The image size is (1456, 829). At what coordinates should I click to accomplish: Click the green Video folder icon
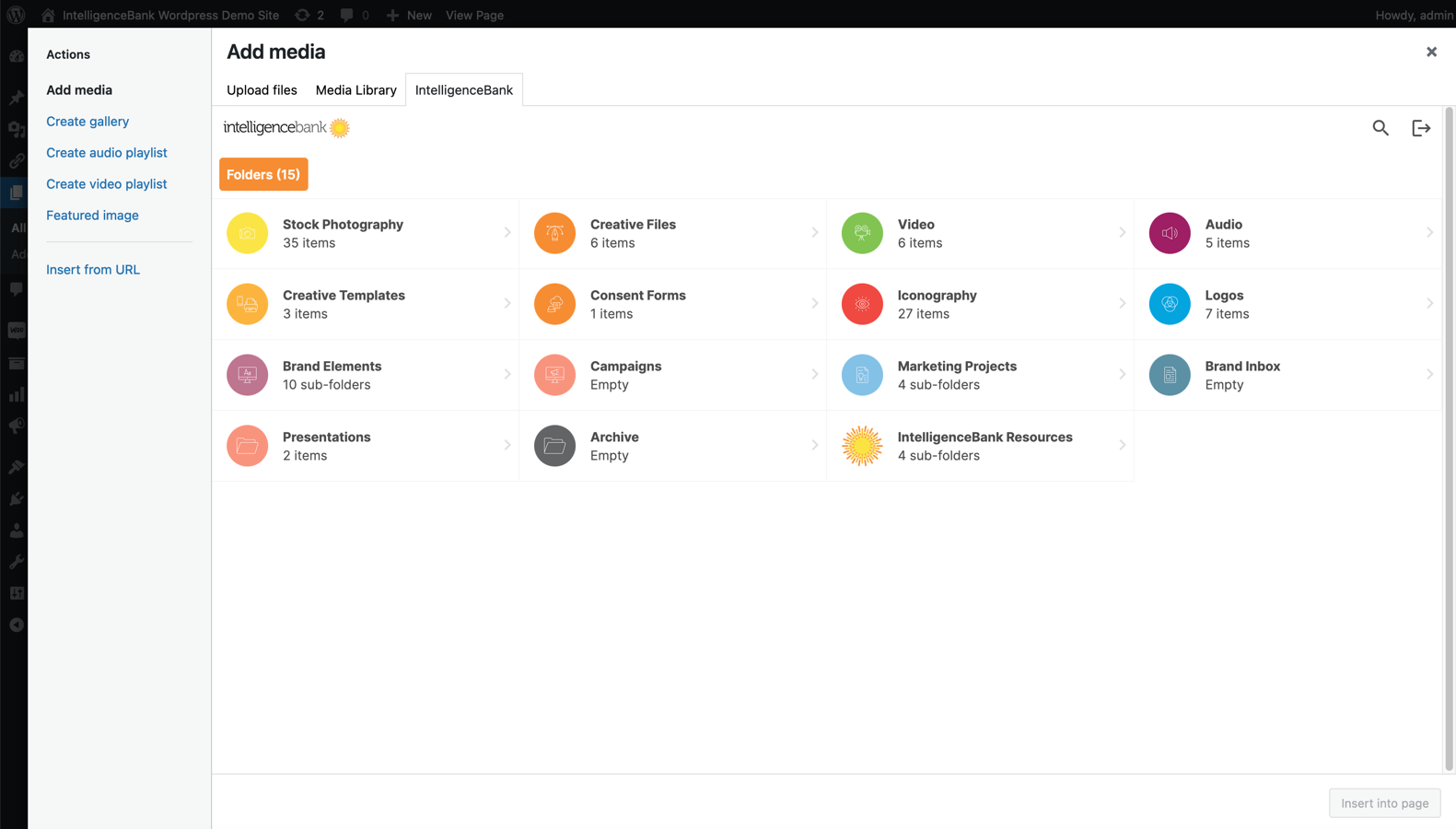coord(862,233)
